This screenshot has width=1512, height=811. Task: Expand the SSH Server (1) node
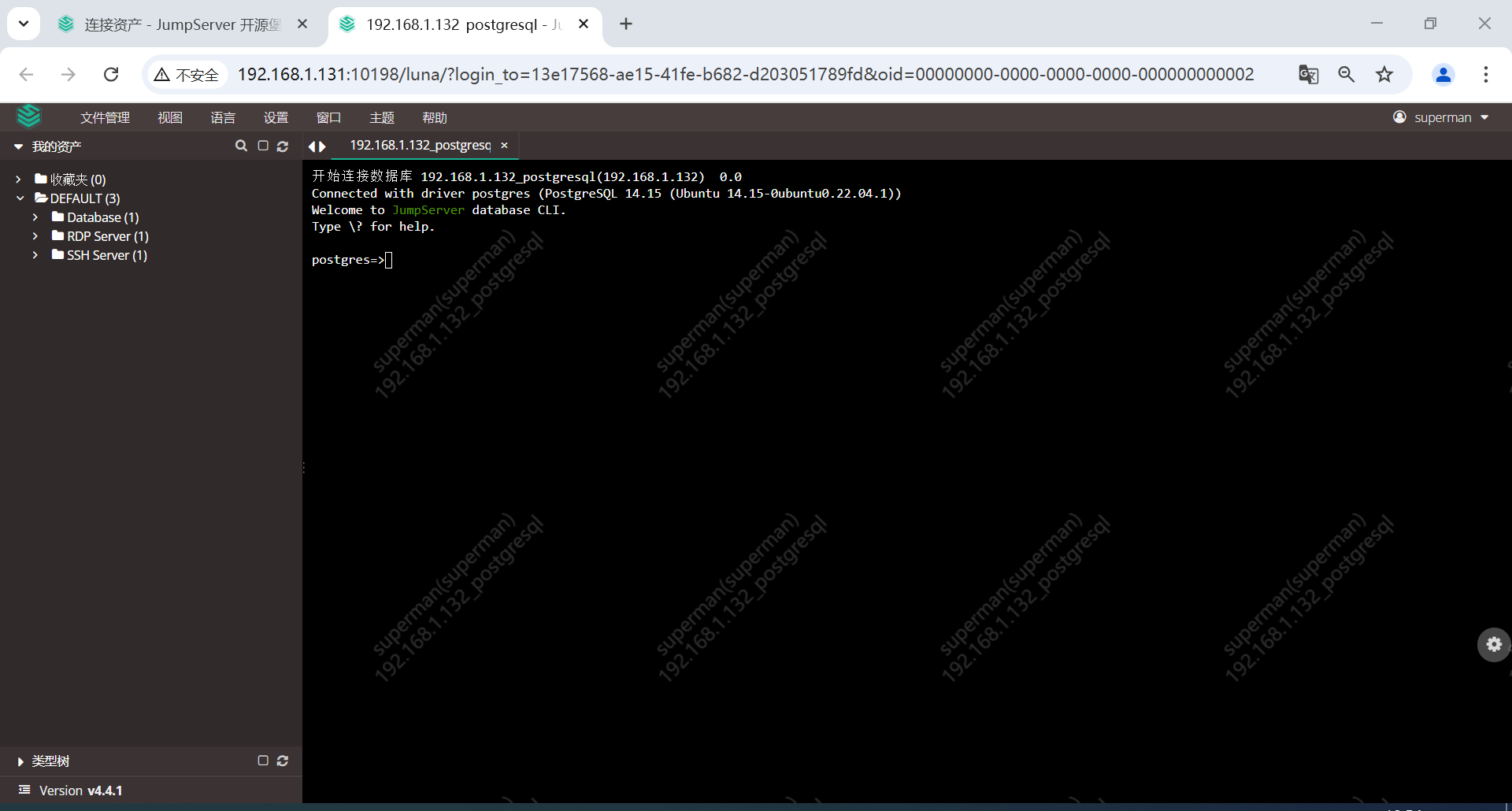(x=35, y=255)
